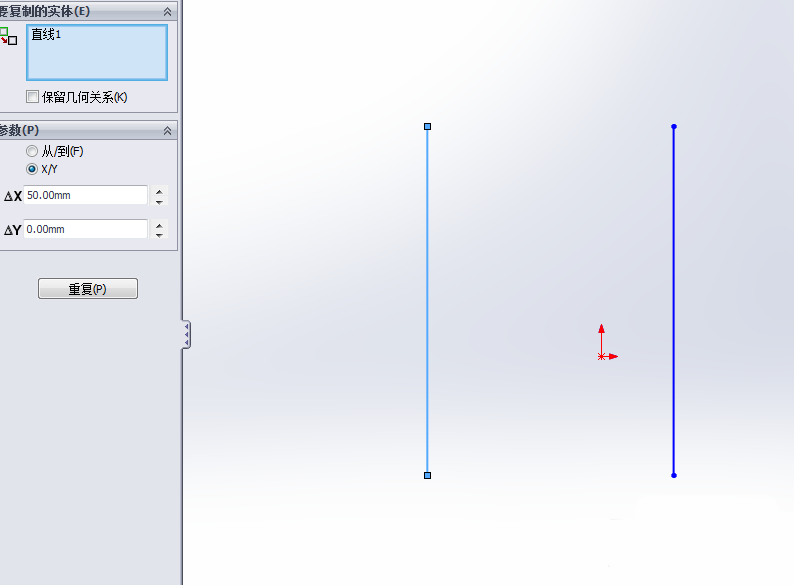Increase ΔY with the up spinner arrow
Screen dimensions: 794x585
click(160, 225)
